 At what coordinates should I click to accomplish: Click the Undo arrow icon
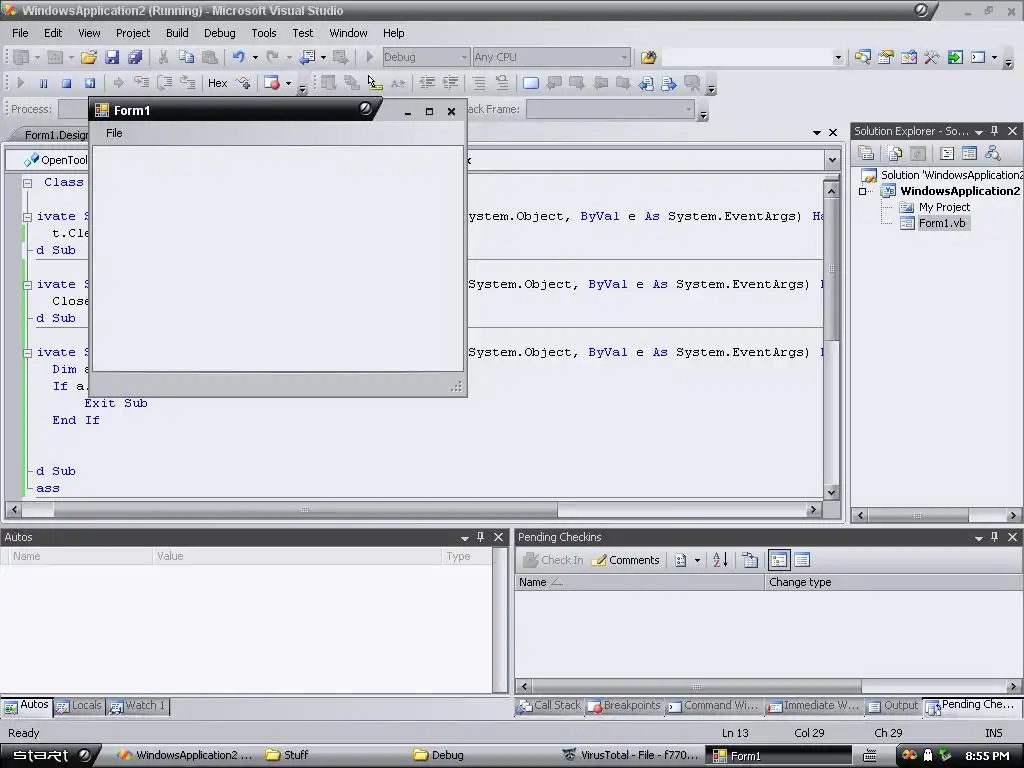238,57
